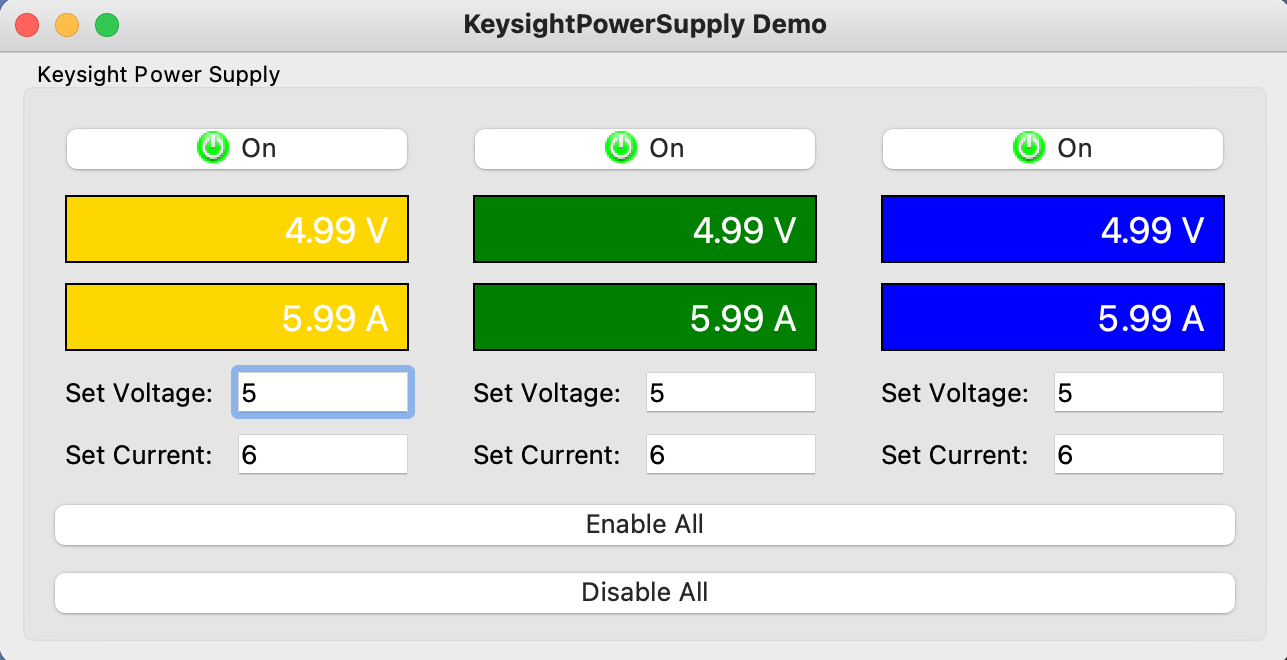This screenshot has width=1287, height=660.
Task: Click the blue 5.99 A current display
Action: (1053, 317)
